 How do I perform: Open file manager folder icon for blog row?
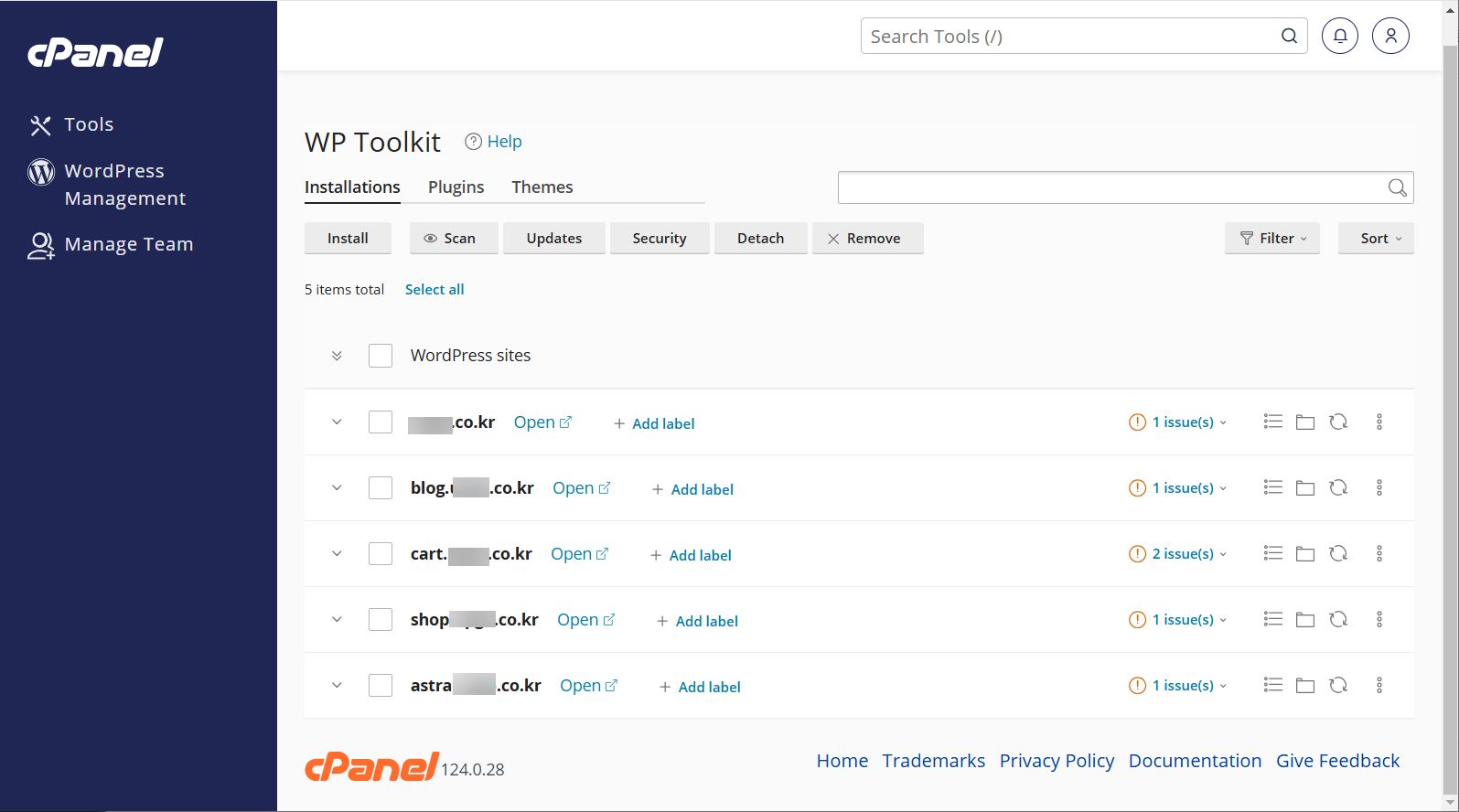pyautogui.click(x=1305, y=487)
